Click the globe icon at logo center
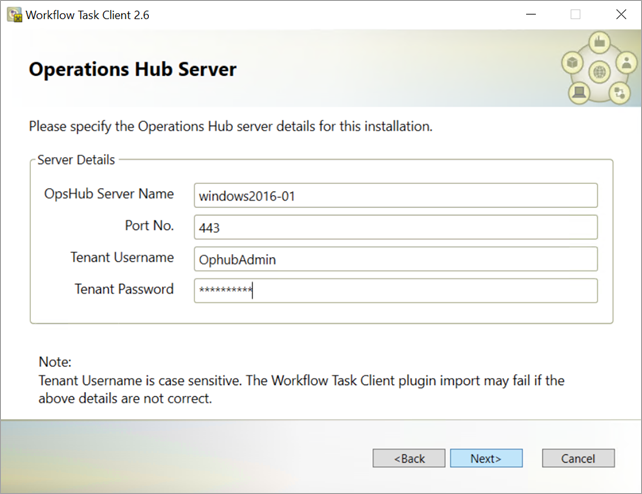Image resolution: width=642 pixels, height=494 pixels. (599, 72)
